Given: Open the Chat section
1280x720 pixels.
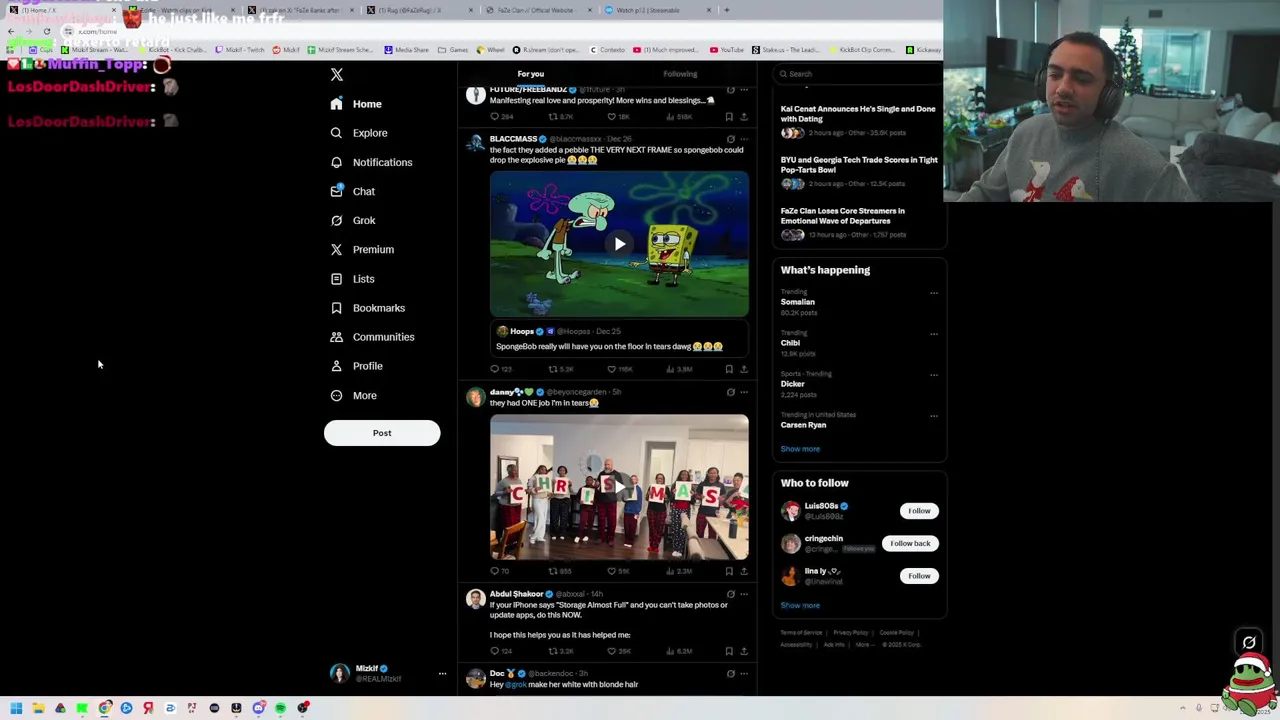Looking at the screenshot, I should click(x=353, y=191).
